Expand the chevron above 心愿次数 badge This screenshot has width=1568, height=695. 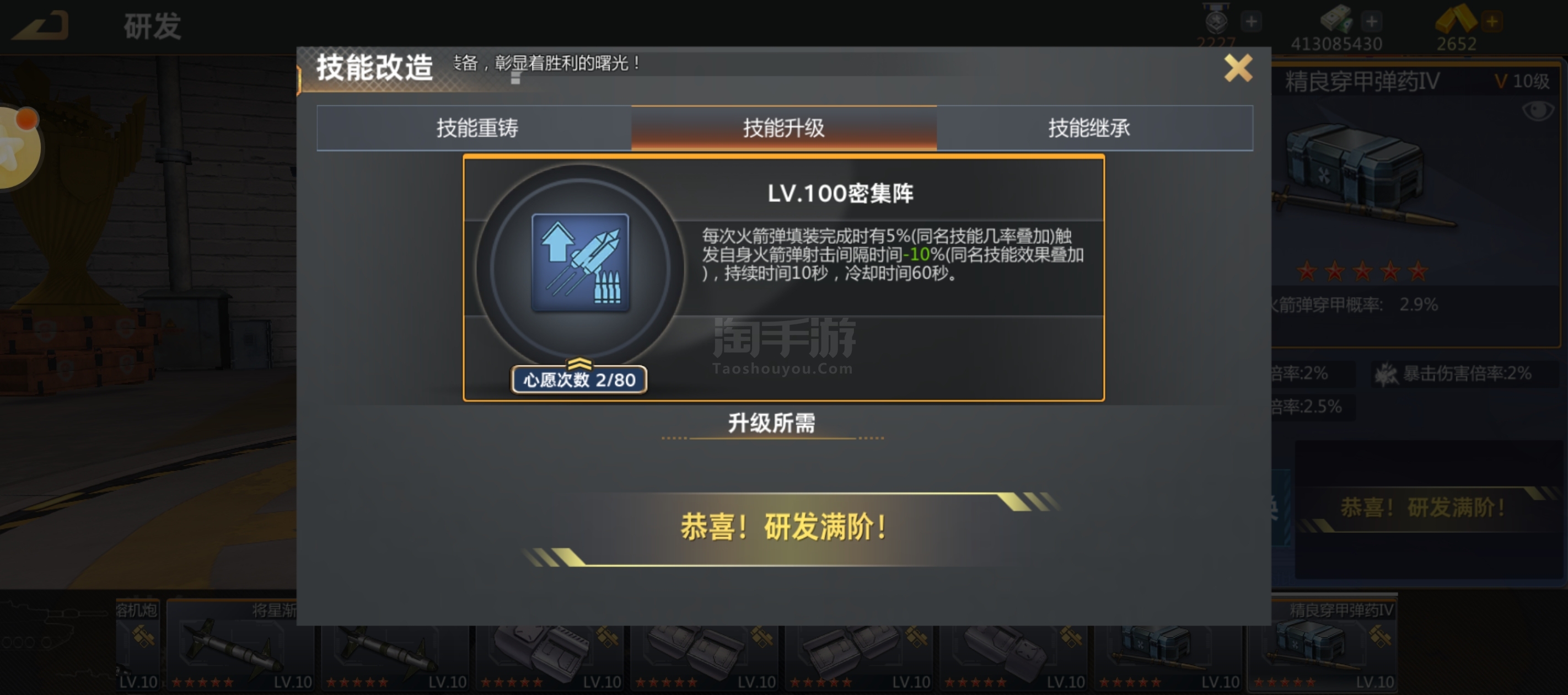(x=579, y=363)
